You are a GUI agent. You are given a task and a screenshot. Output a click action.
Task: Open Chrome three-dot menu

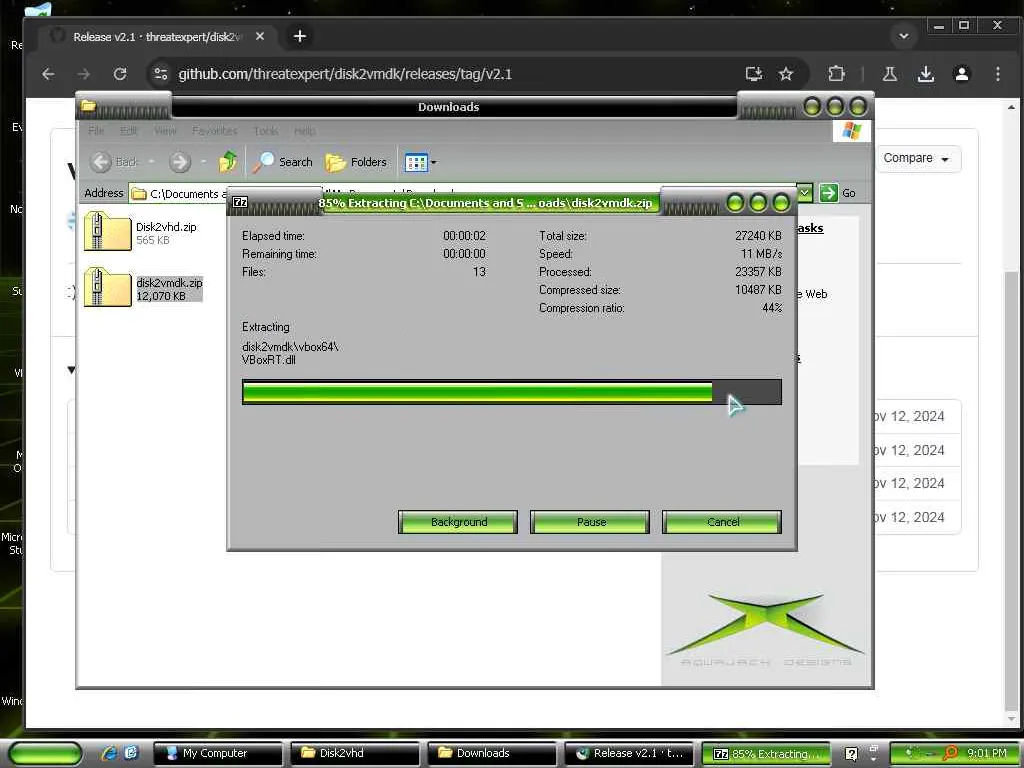coord(997,74)
